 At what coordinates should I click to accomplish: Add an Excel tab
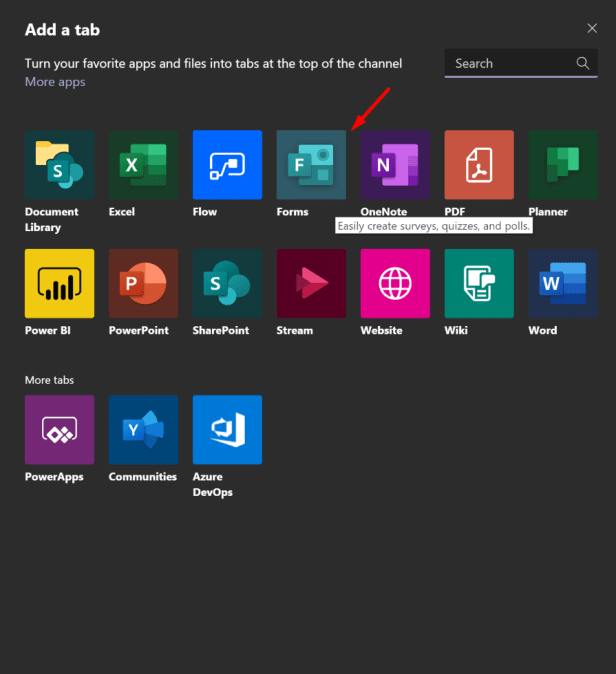pos(143,165)
